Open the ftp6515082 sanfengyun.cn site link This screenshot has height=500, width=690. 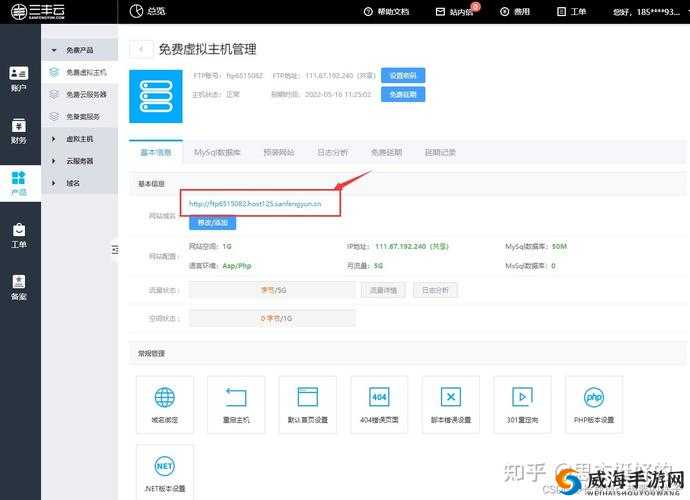(255, 204)
